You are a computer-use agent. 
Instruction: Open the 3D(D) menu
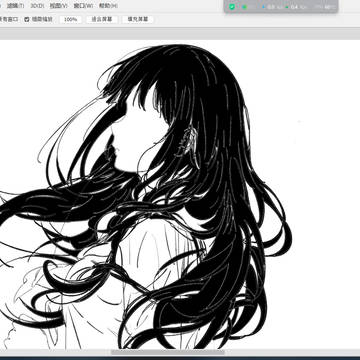37,6
